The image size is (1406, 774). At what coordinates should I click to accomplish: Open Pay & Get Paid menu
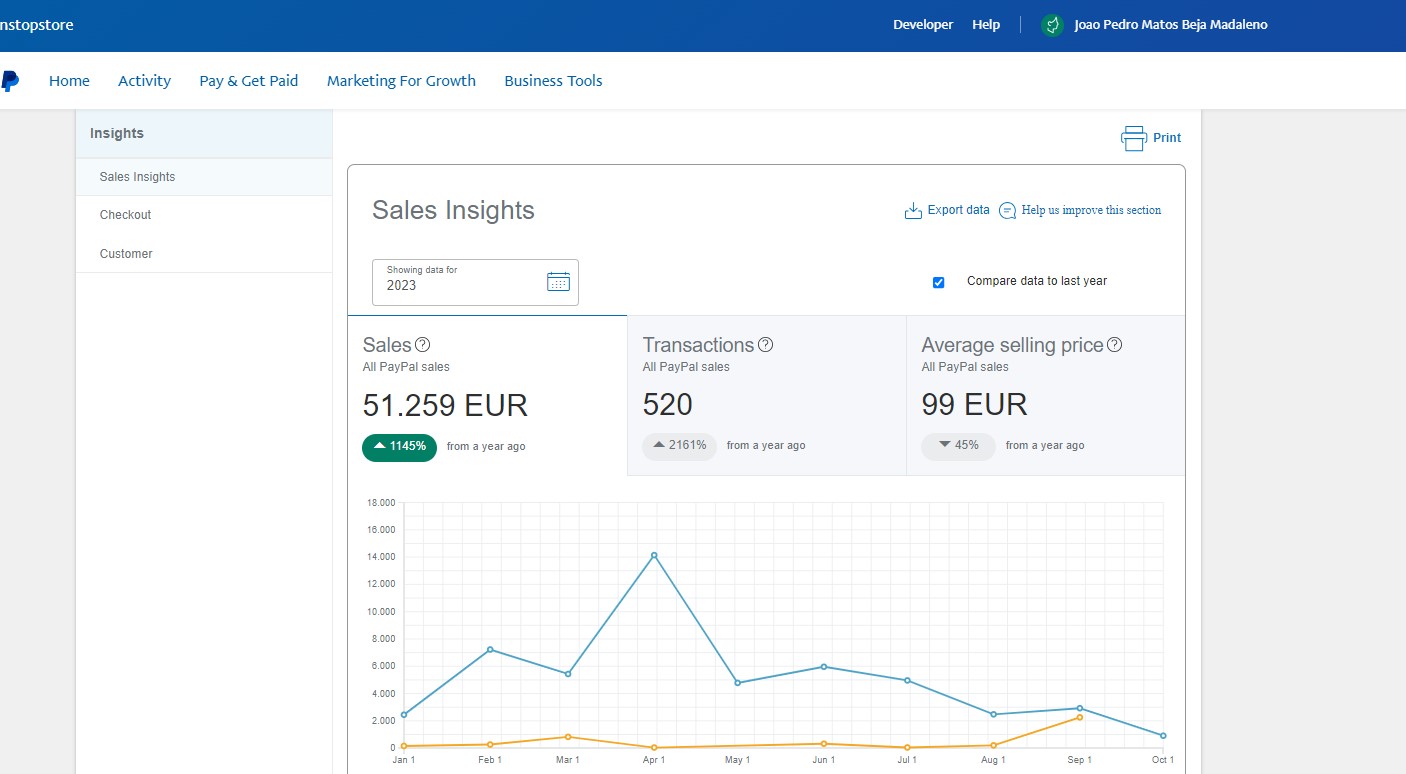click(248, 81)
